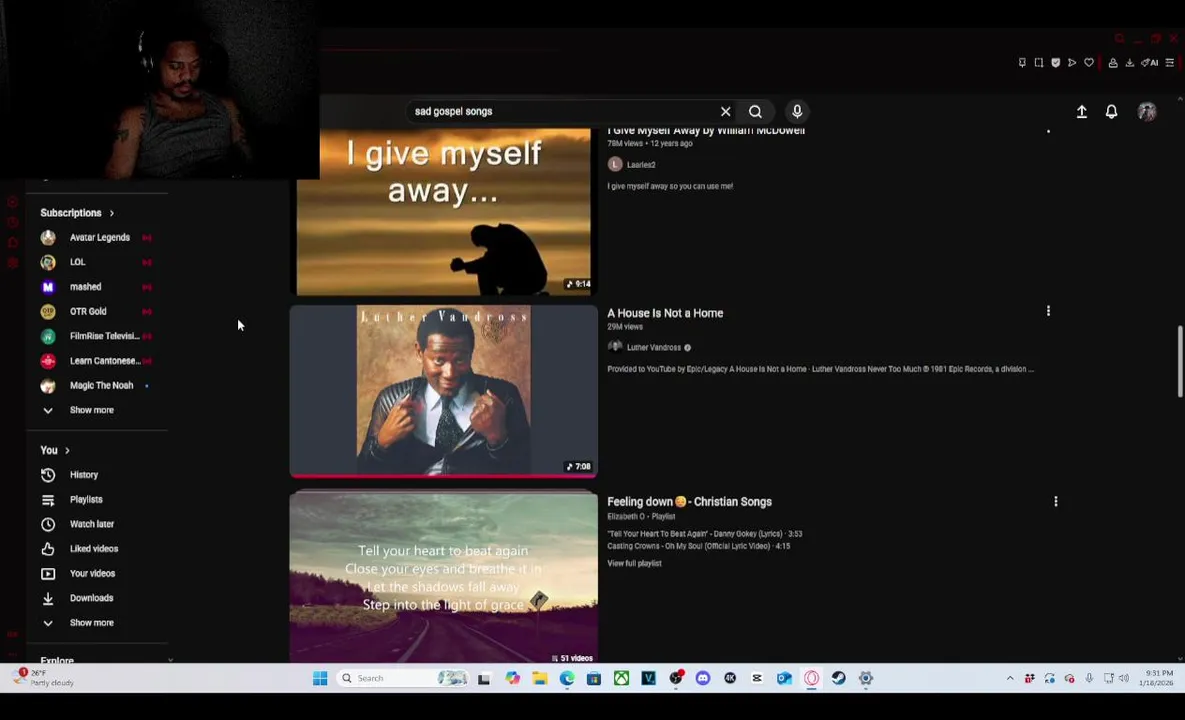Click the Windows taskbar Search box
1185x720 pixels.
tap(405, 678)
